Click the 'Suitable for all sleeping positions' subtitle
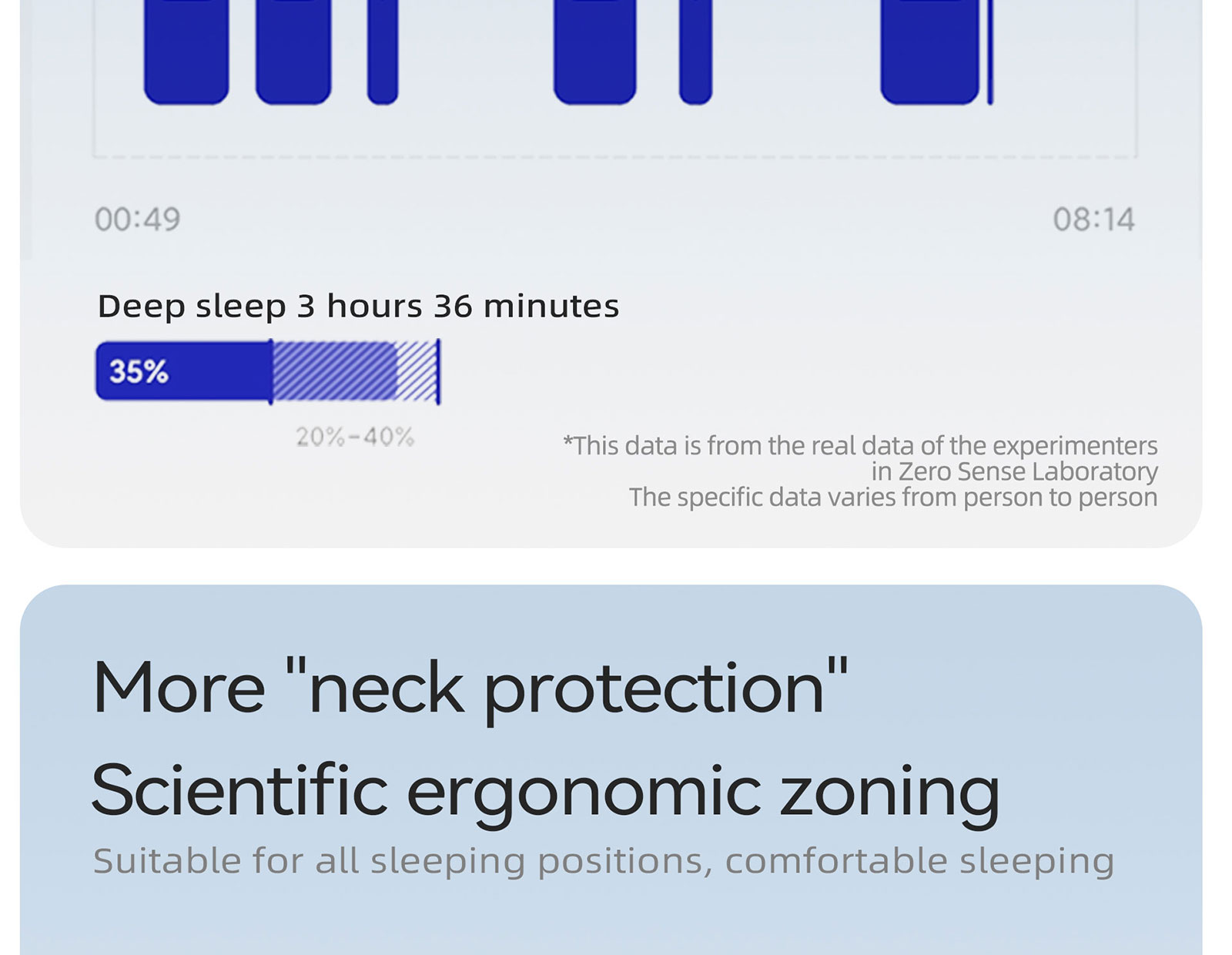Screen dimensions: 1232x955 [x=604, y=861]
